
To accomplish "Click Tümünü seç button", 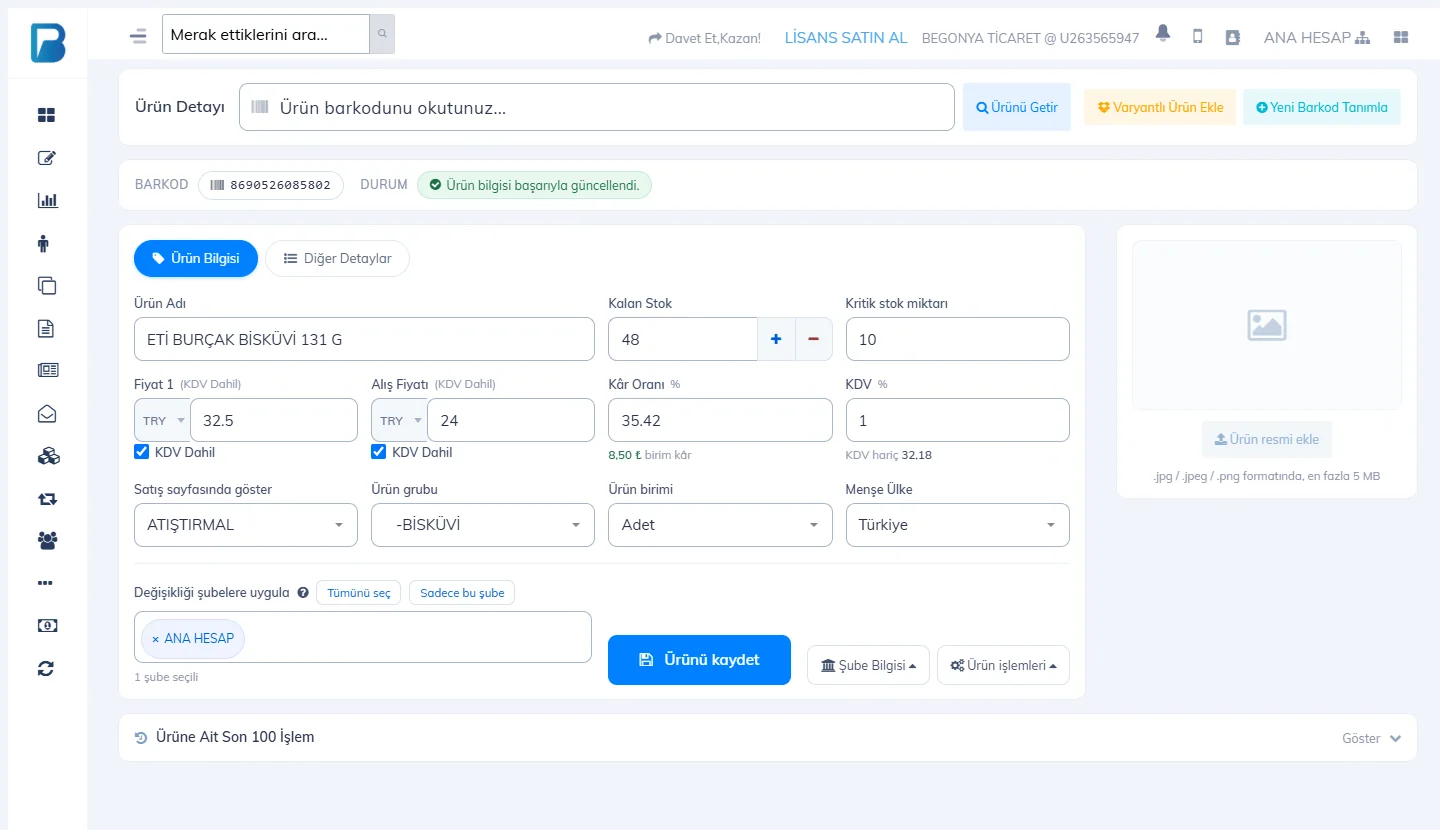I will coord(359,593).
